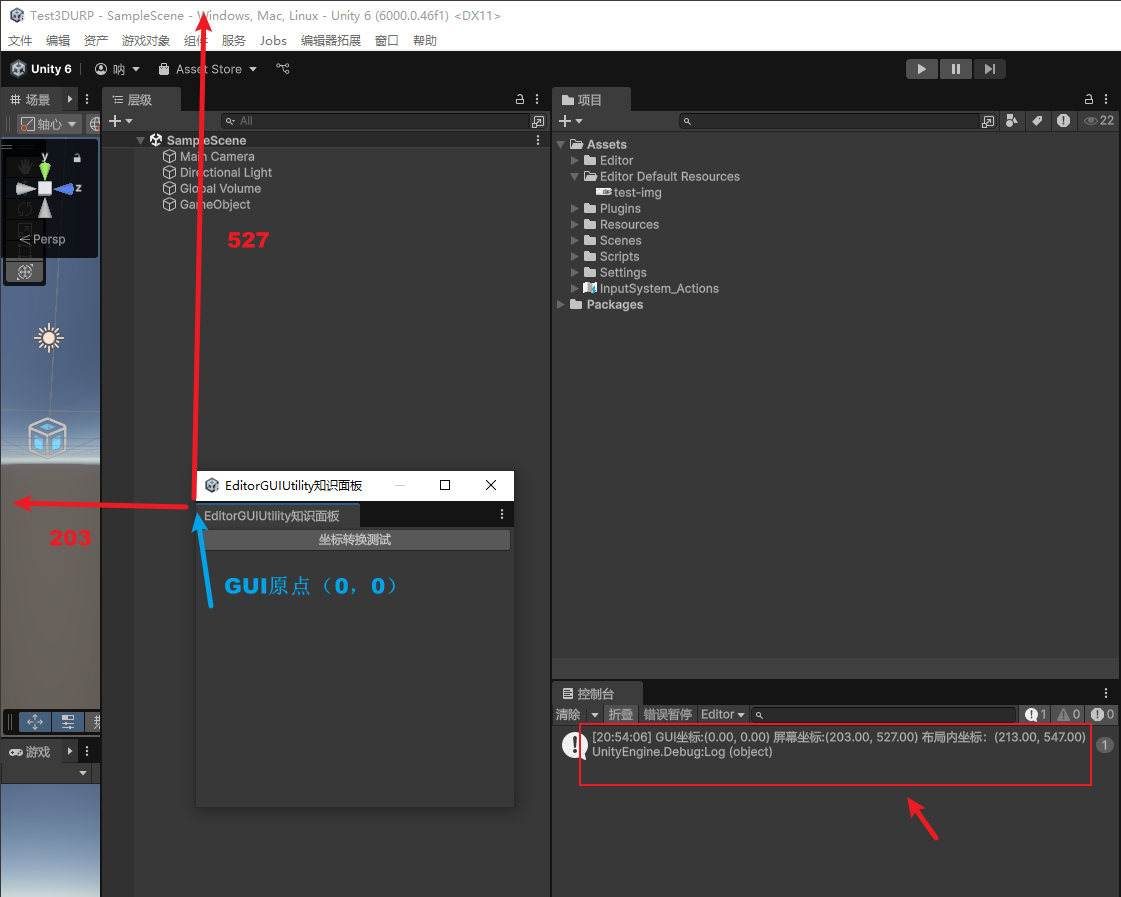This screenshot has height=897, width=1121.
Task: Toggle the 折叠 collapse option in console
Action: click(620, 715)
